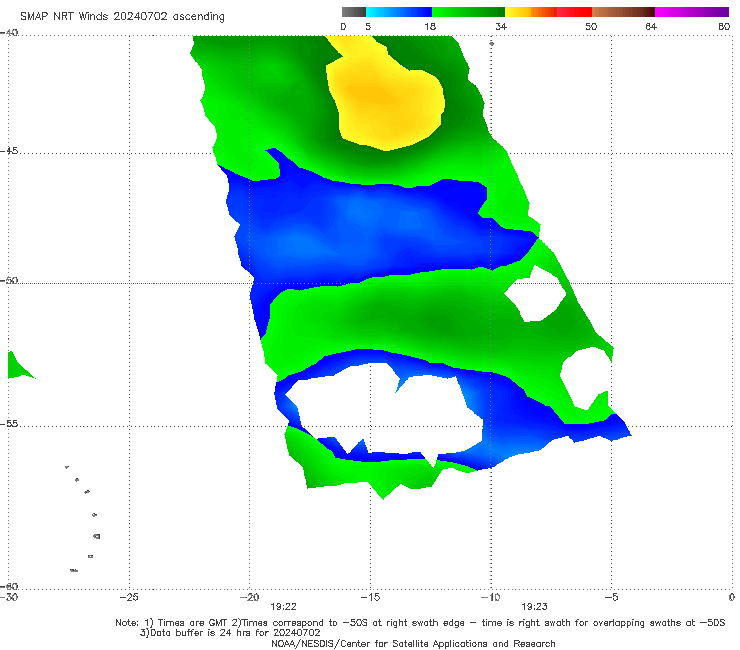Click the longitude label '-20'

pyautogui.click(x=250, y=597)
